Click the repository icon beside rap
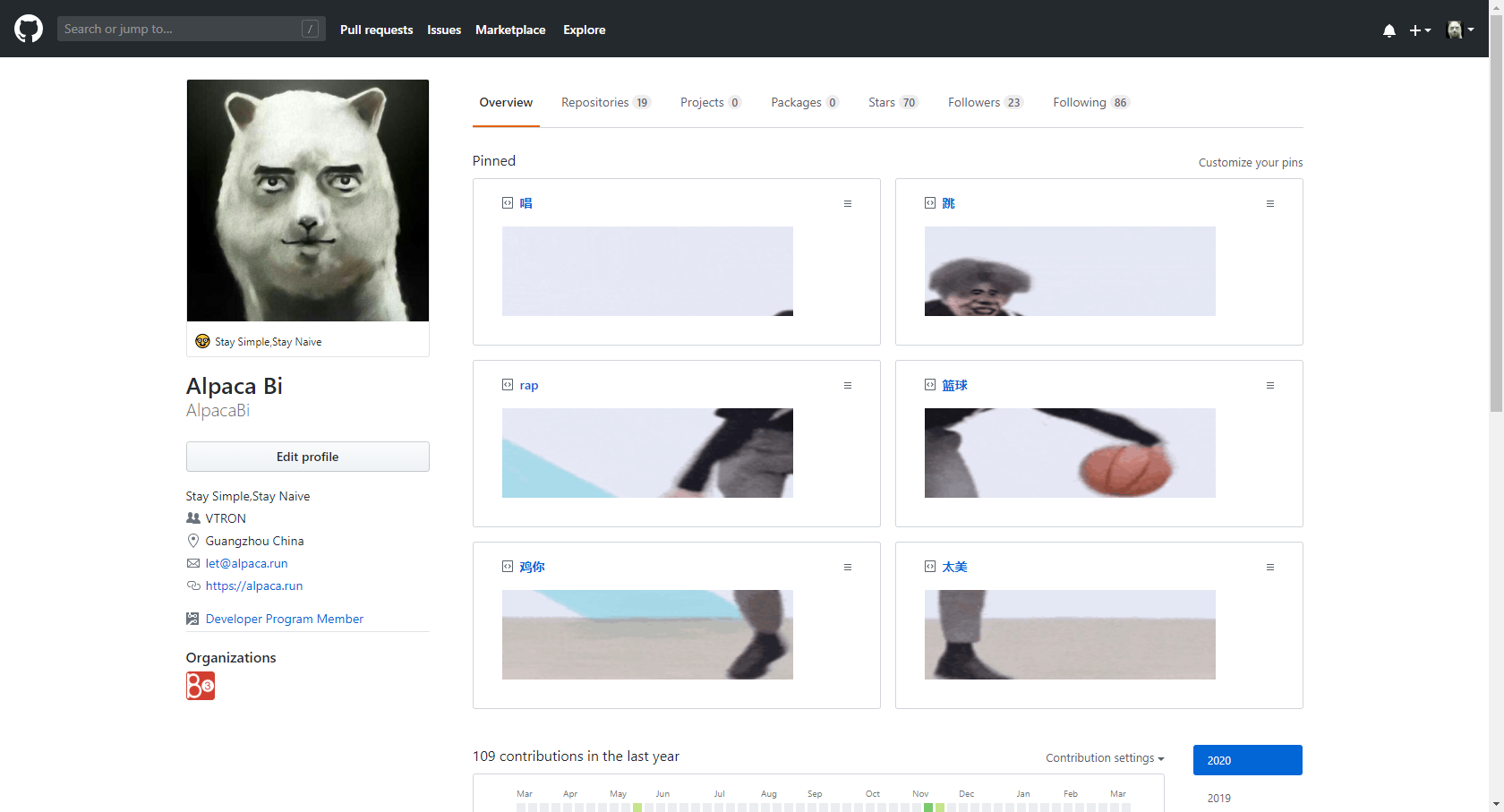 (x=508, y=385)
